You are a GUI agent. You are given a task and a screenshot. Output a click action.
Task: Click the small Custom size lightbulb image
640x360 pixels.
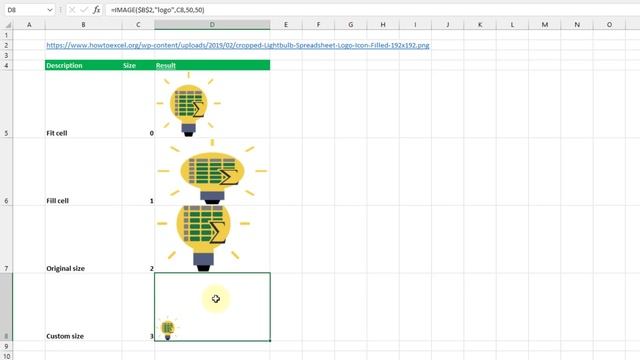[167, 328]
